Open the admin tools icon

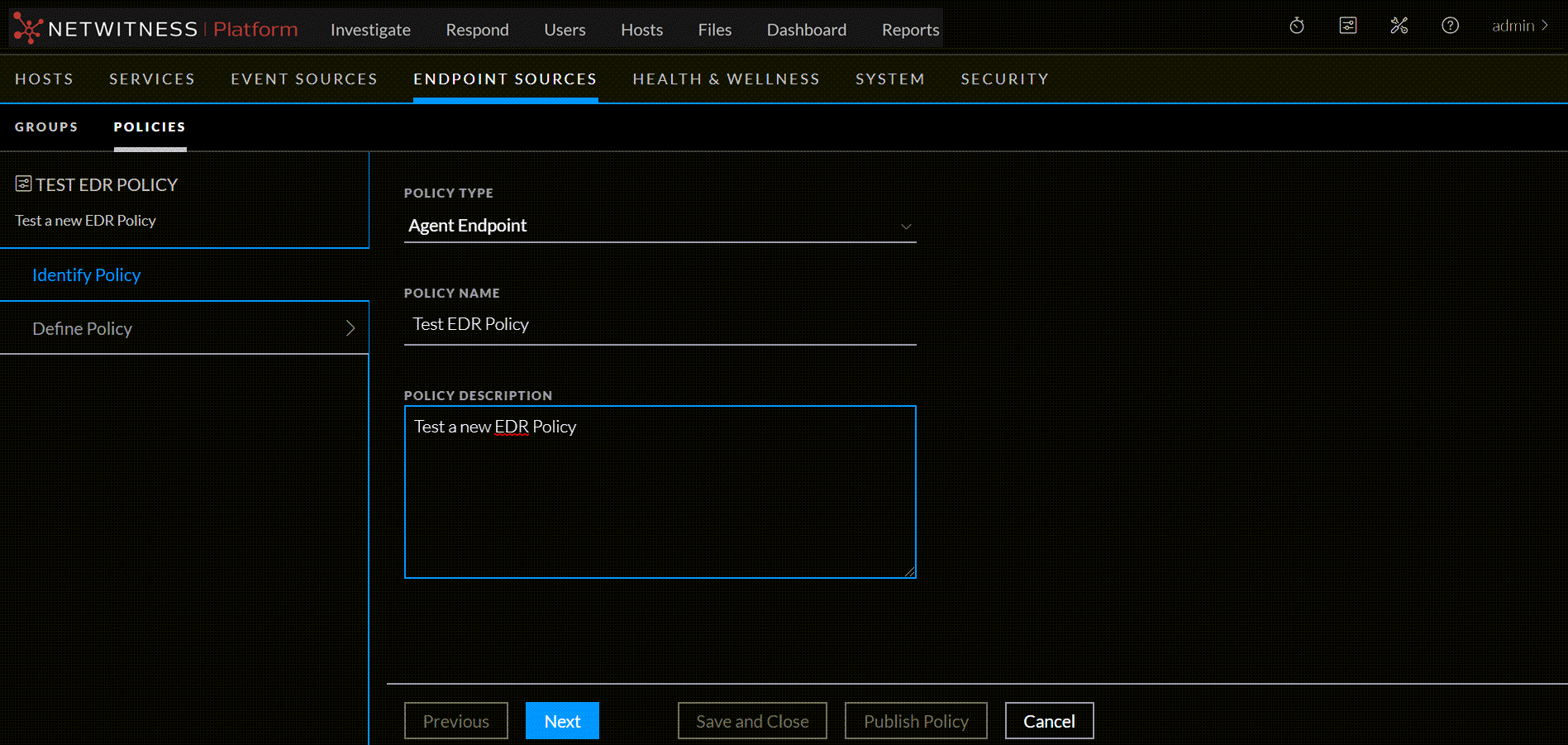(x=1399, y=26)
